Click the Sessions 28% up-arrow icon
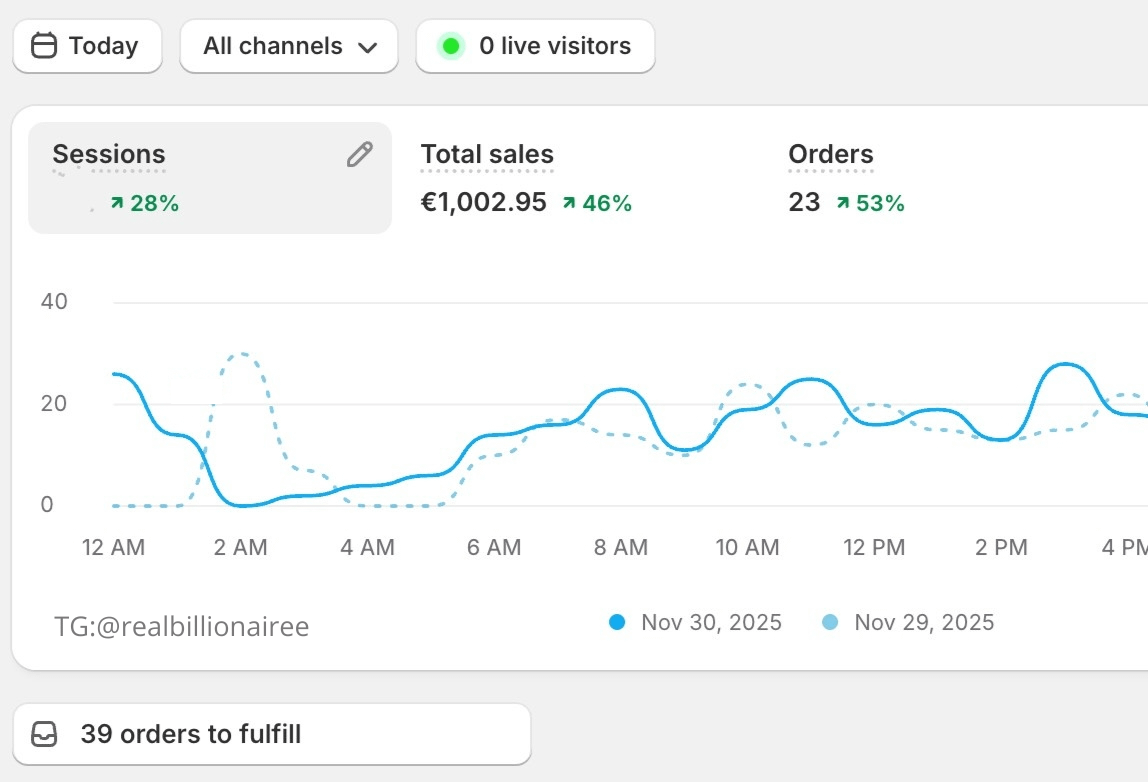The height and width of the screenshot is (782, 1148). (x=117, y=203)
